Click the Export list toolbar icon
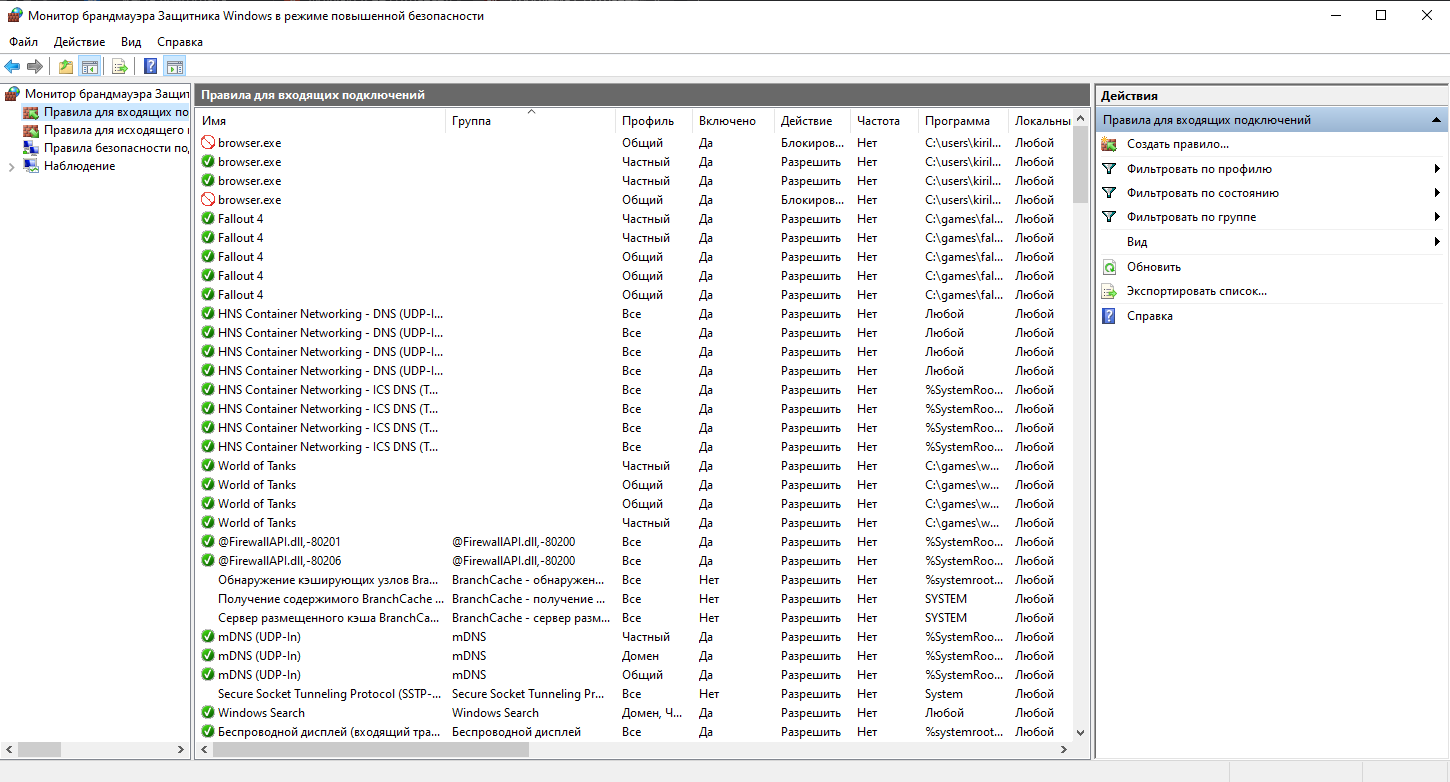The height and width of the screenshot is (782, 1450). click(120, 67)
